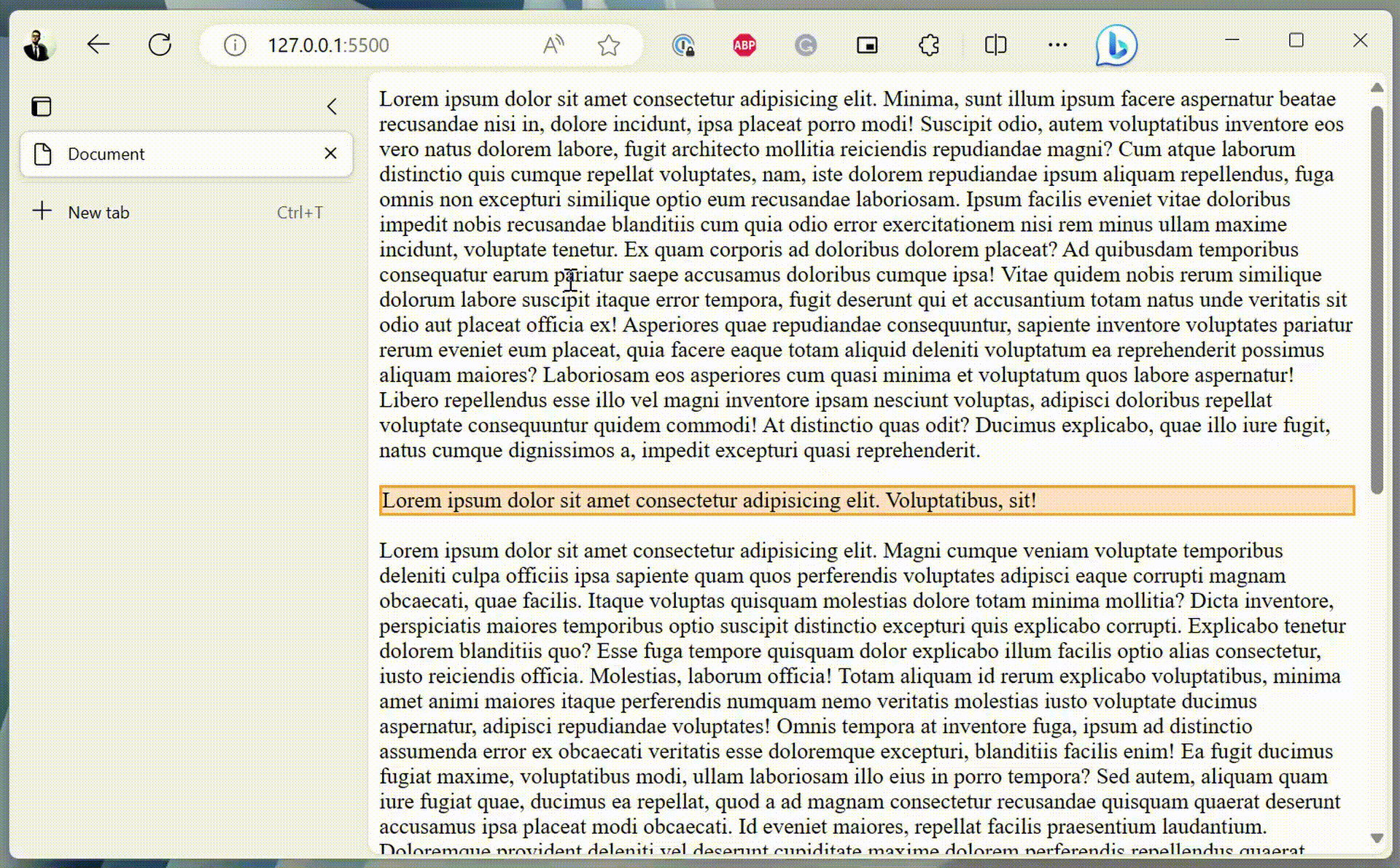This screenshot has height=868, width=1400.
Task: Select the Document tab
Action: coord(187,154)
